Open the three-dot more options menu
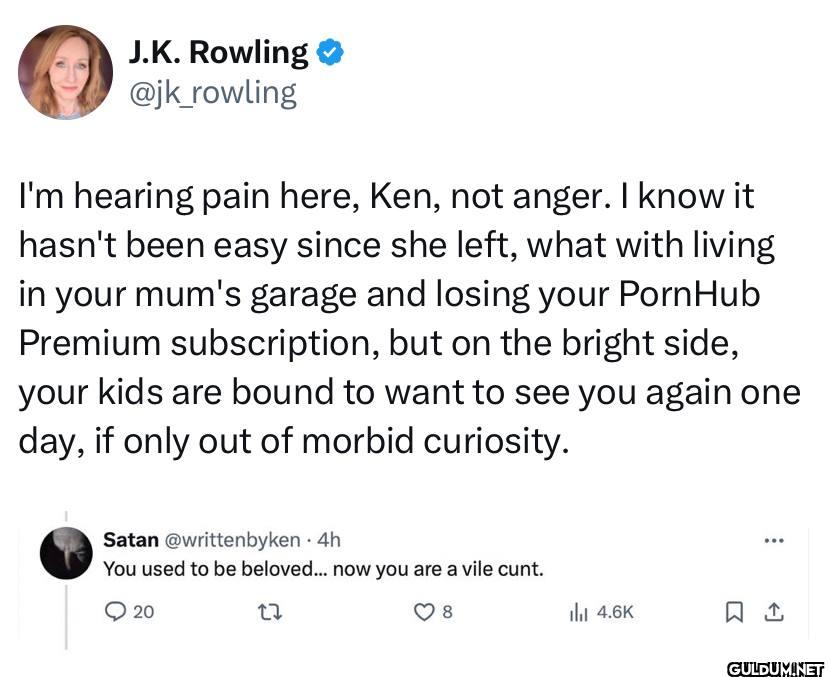The height and width of the screenshot is (677, 828). (773, 540)
